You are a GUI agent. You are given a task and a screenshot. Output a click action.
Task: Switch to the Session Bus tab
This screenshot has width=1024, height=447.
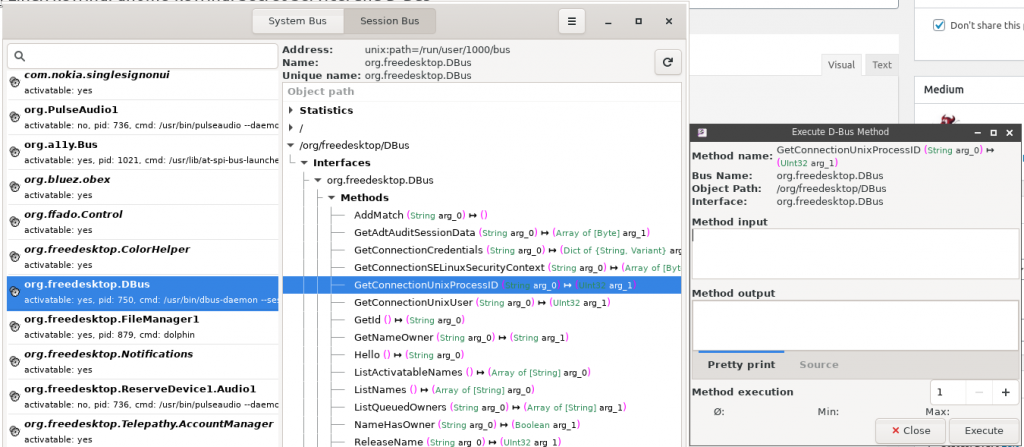point(390,21)
